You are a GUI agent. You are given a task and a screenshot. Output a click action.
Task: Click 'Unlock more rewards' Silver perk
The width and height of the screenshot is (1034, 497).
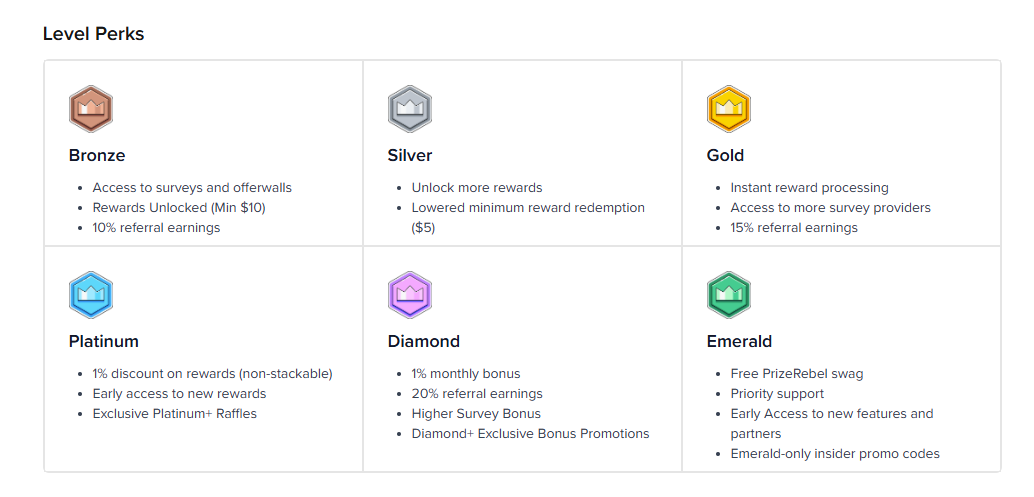coord(476,187)
